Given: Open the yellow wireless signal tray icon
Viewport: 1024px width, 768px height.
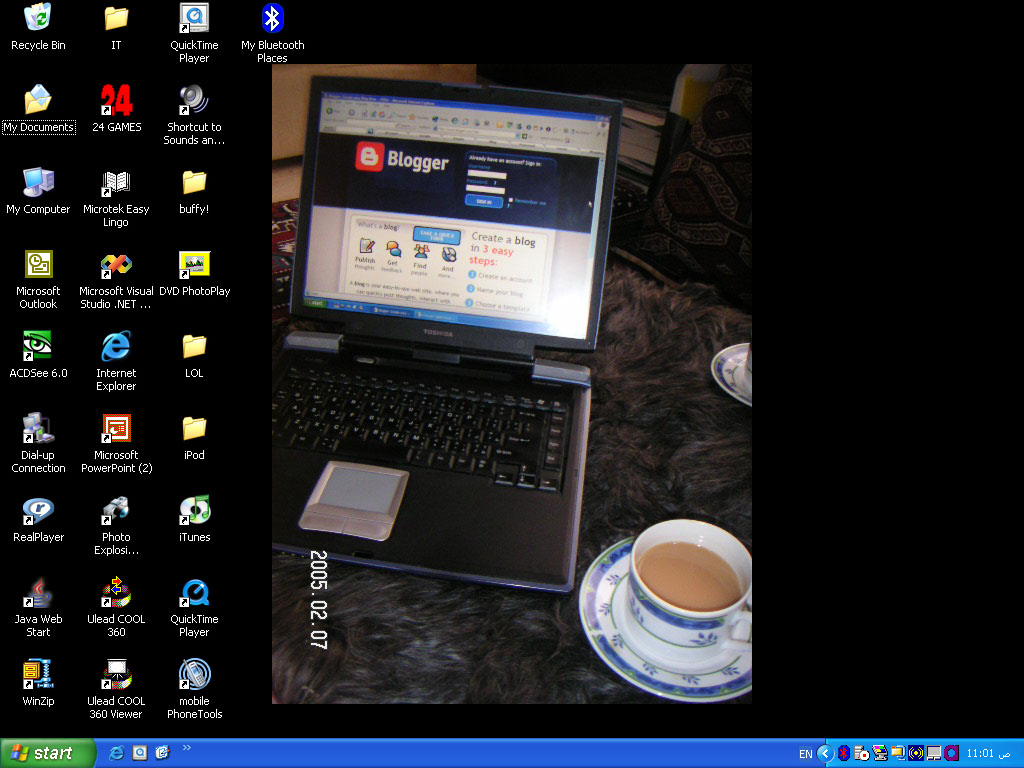Looking at the screenshot, I should [916, 754].
